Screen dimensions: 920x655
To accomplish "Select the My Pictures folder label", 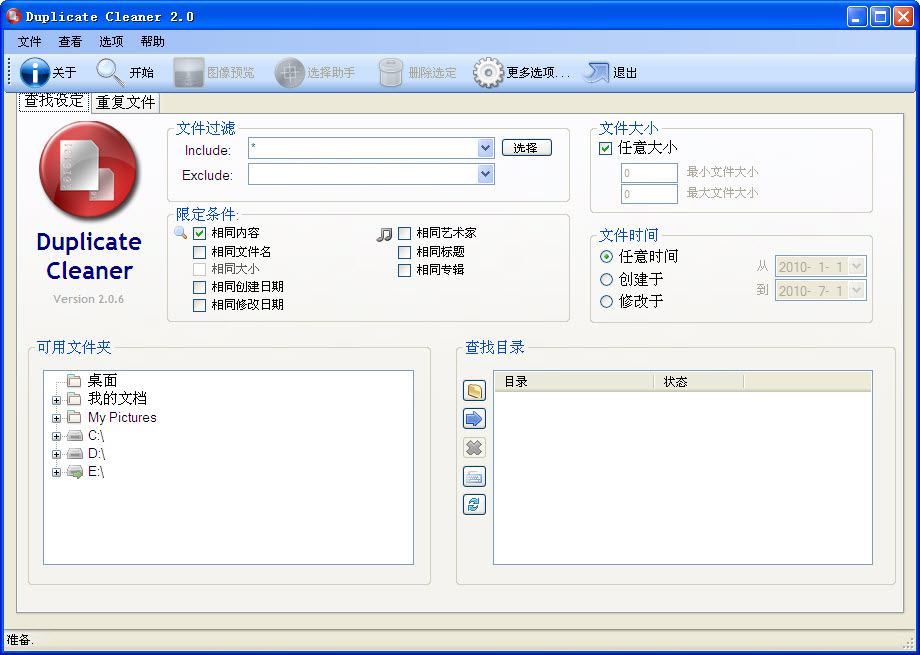I will pos(122,418).
